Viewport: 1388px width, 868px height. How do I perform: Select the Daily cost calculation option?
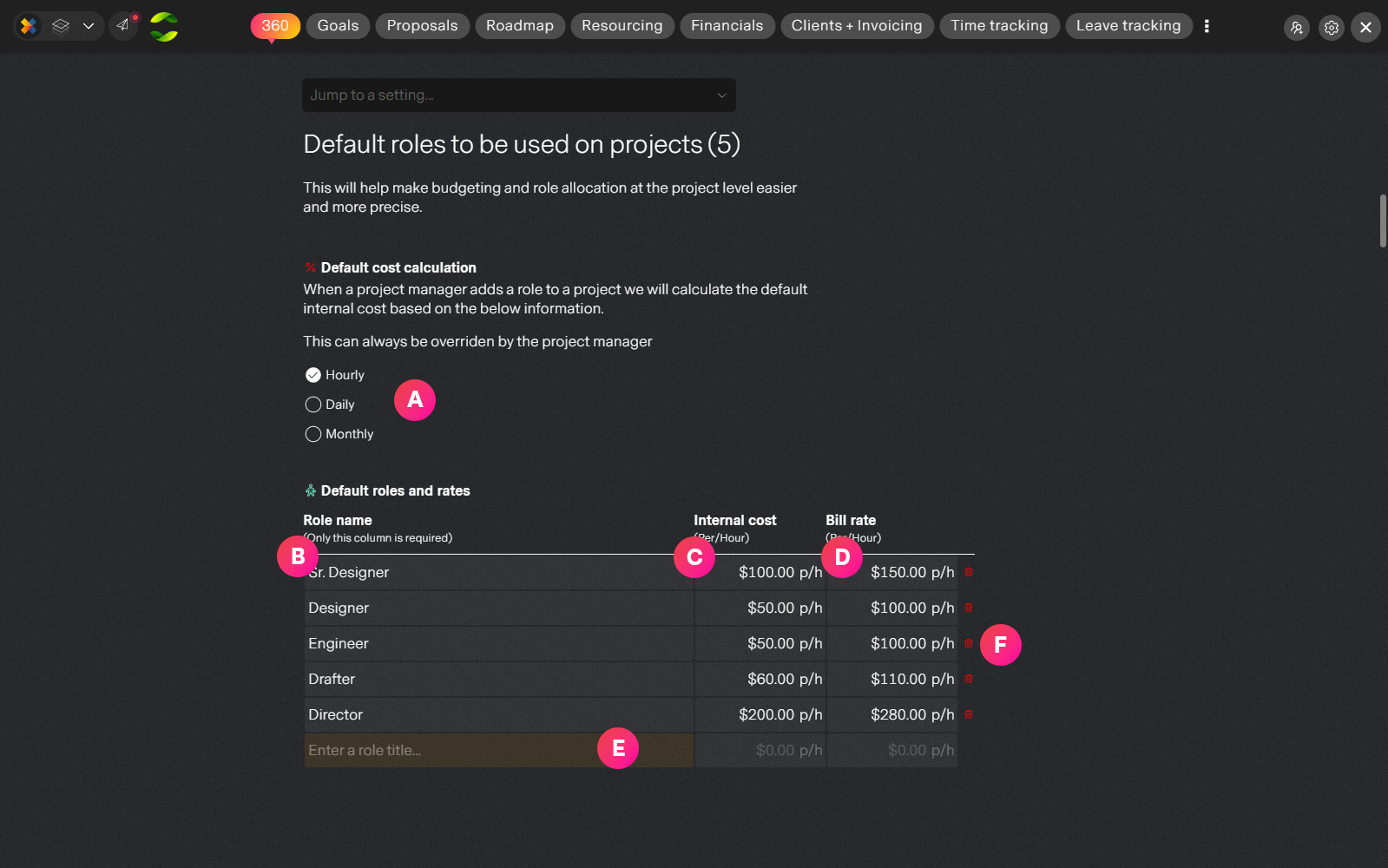[x=330, y=404]
